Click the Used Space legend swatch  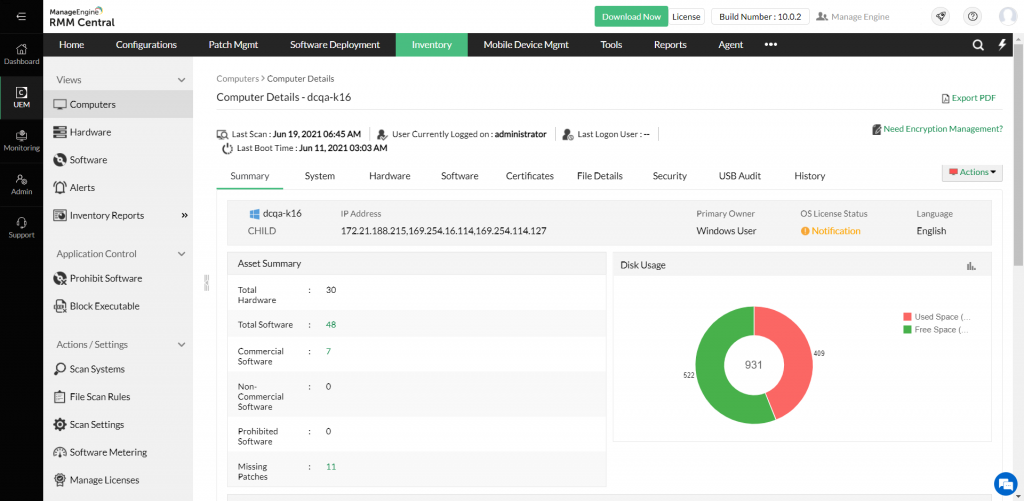[907, 317]
